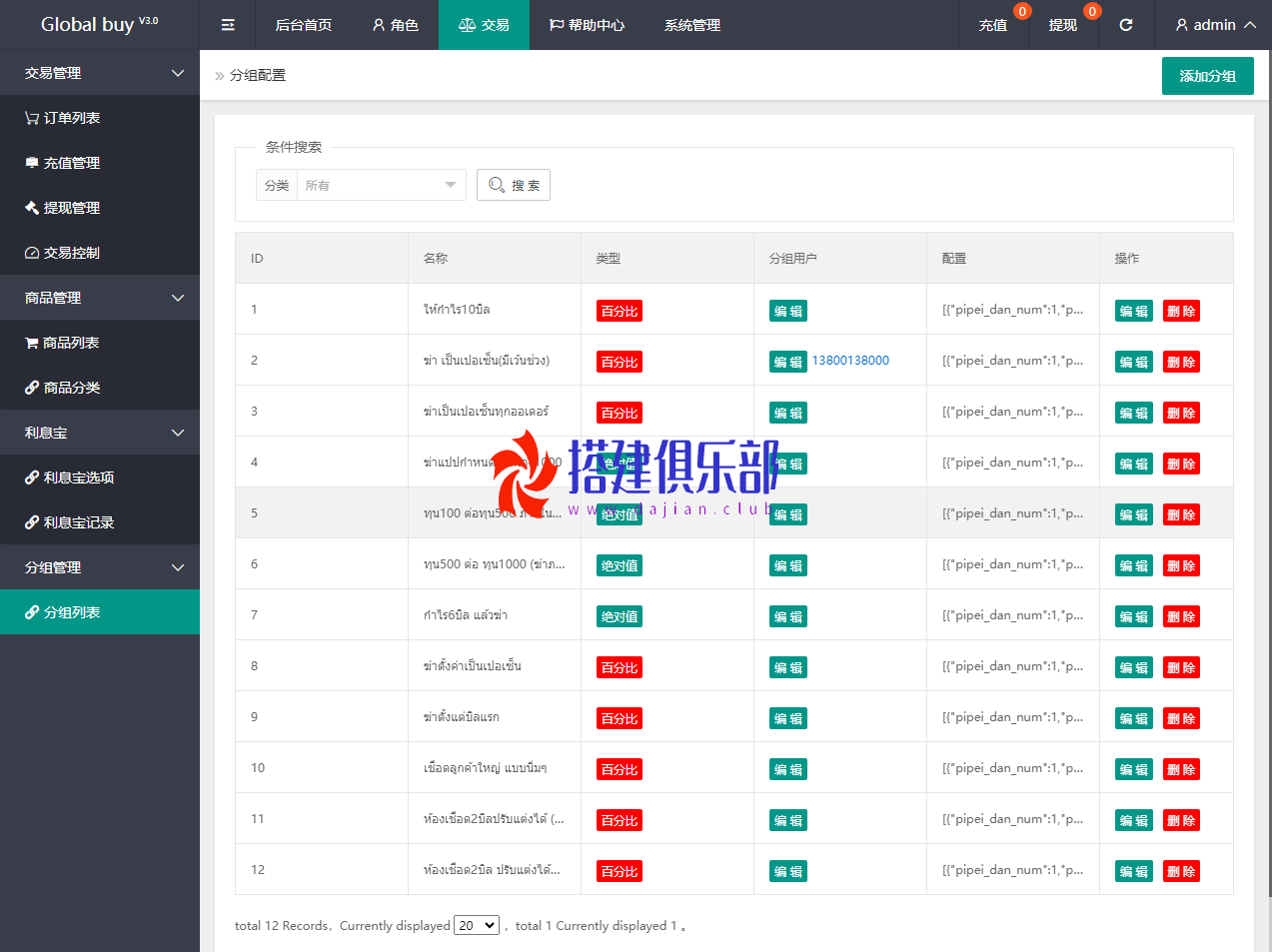Click the 搜索 search button
This screenshot has width=1272, height=952.
(514, 185)
